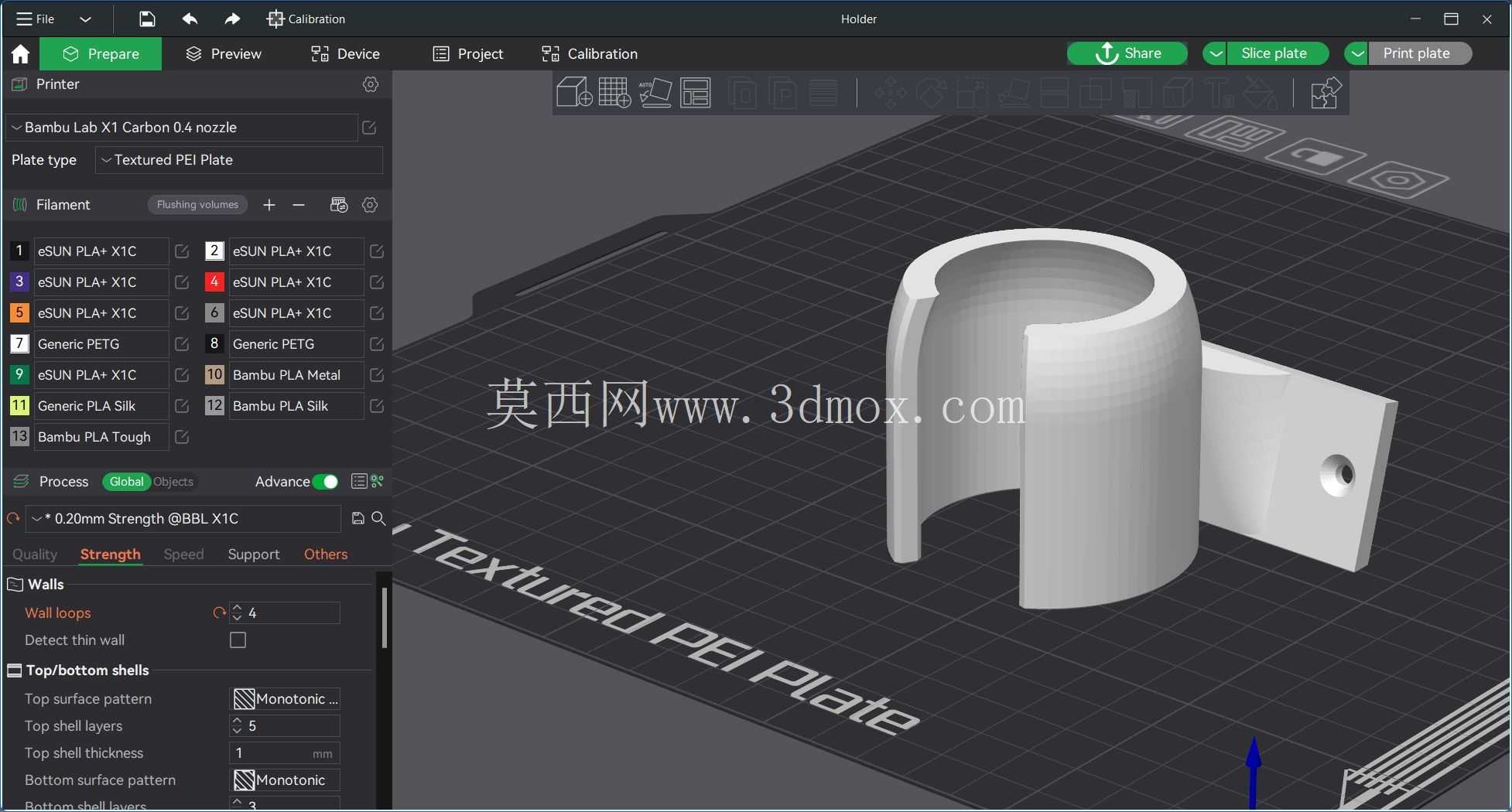Expand the File menu arrow dropdown
The height and width of the screenshot is (812, 1512).
point(86,19)
